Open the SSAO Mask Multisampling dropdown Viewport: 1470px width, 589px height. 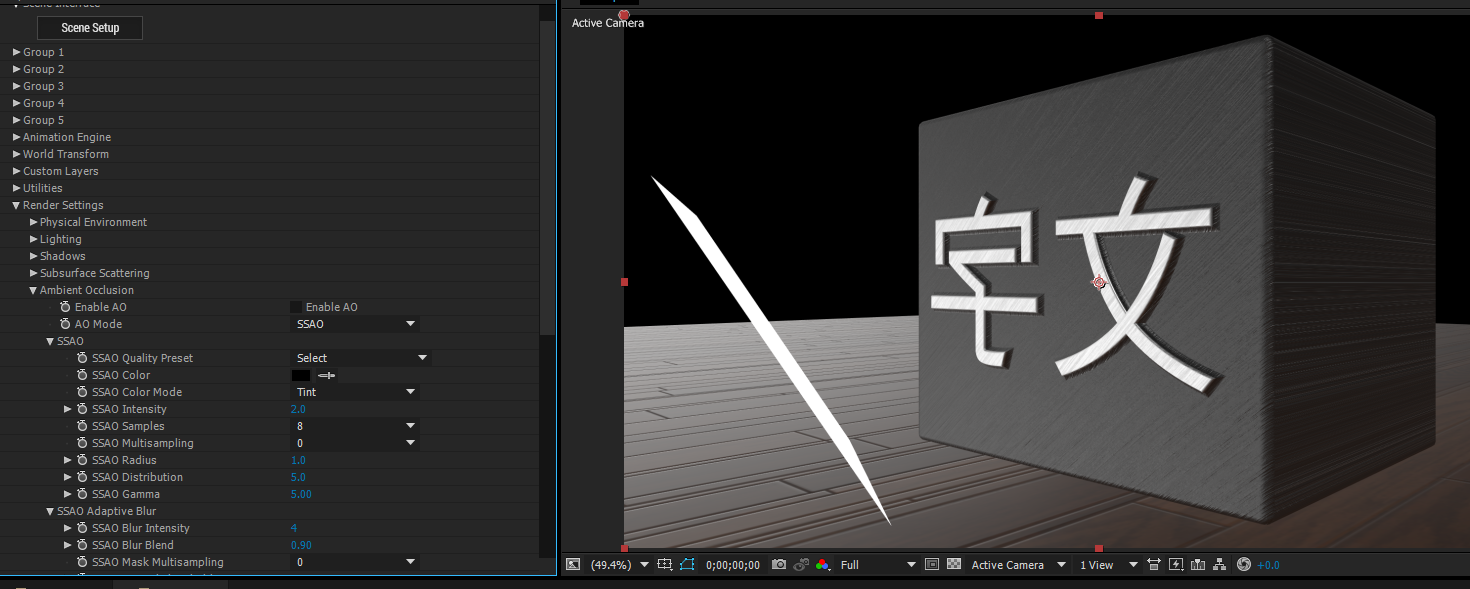tap(355, 562)
